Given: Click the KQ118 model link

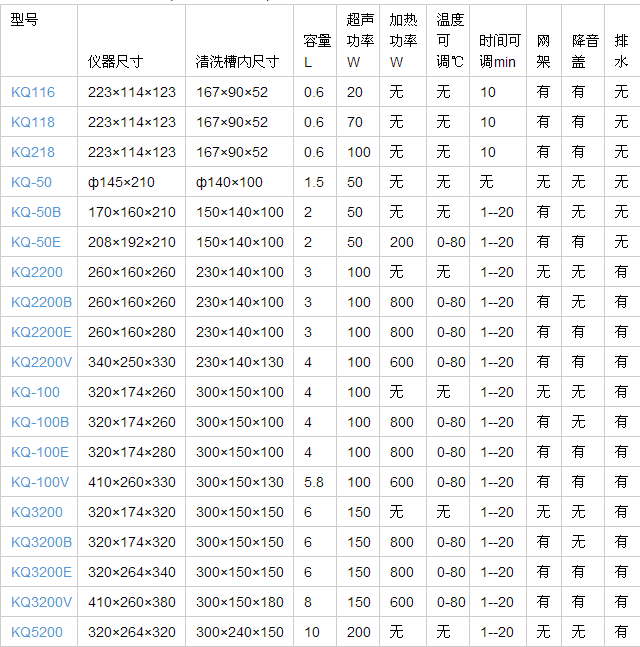Looking at the screenshot, I should [33, 122].
